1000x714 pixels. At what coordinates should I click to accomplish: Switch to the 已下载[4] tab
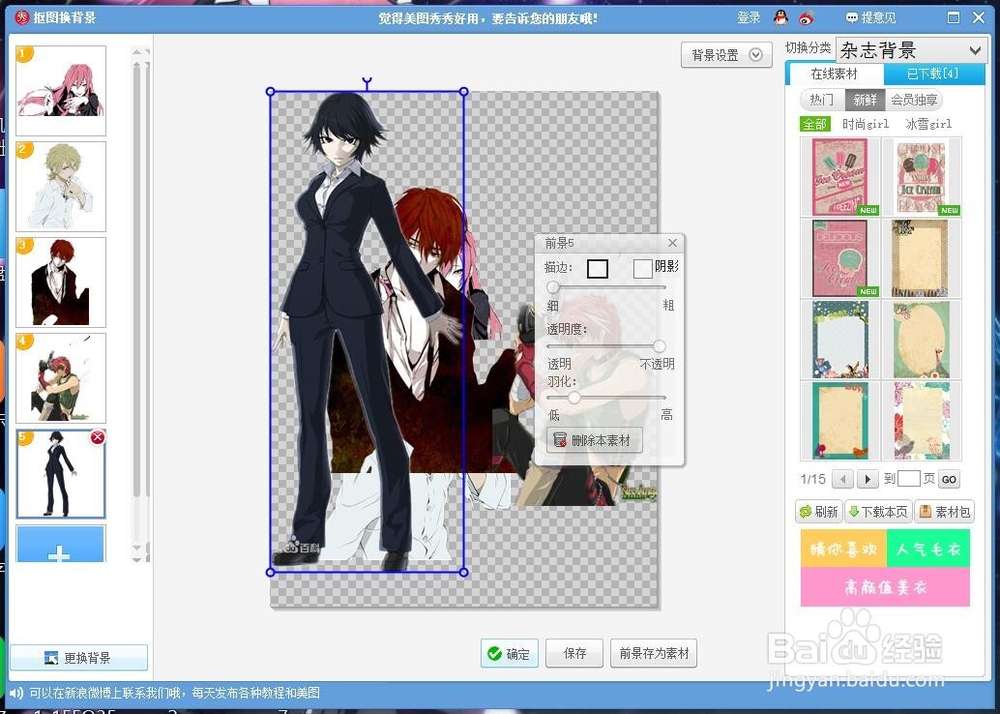click(x=932, y=74)
